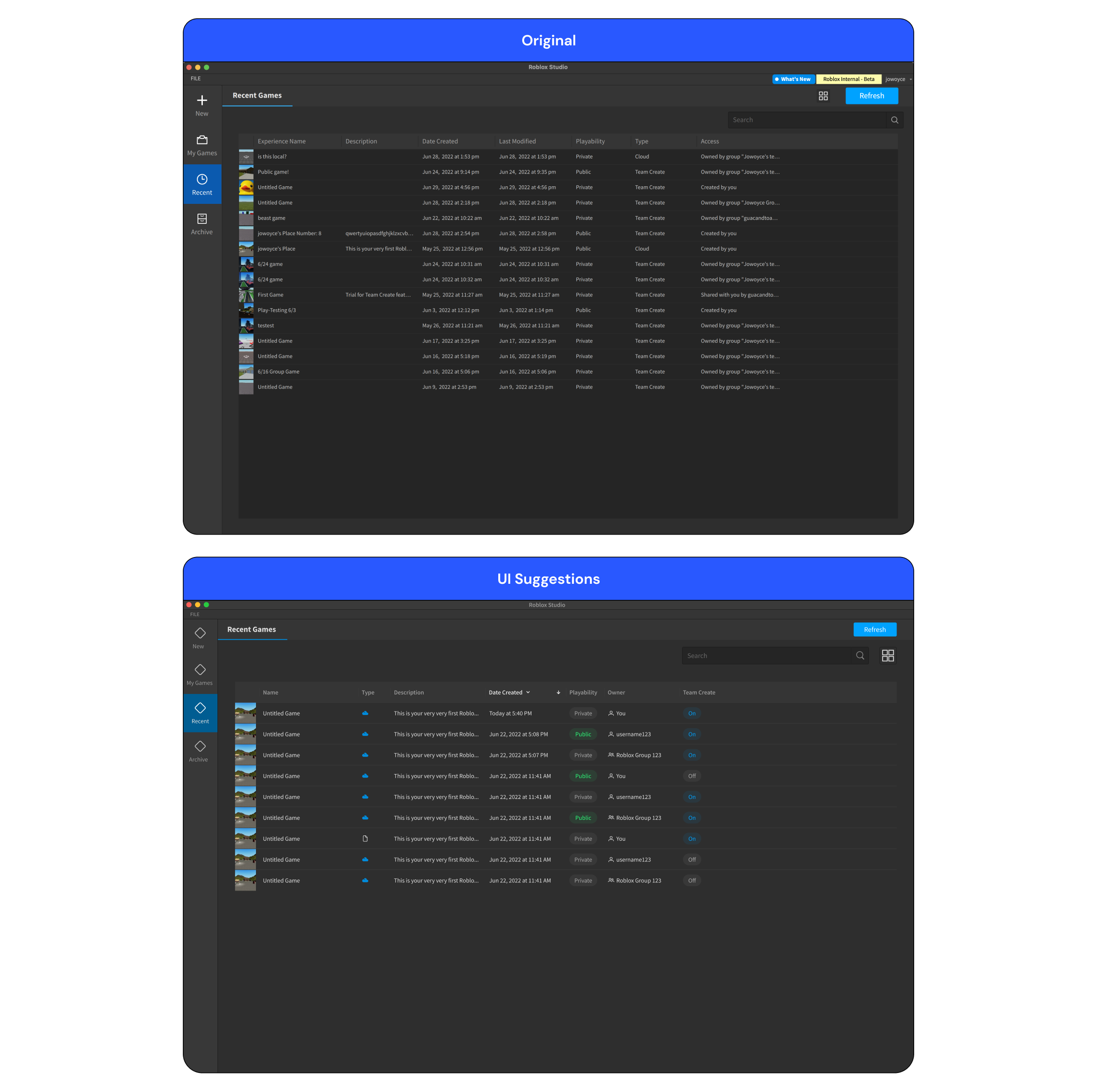Click the down-arrow sort icon after Date Created
Image resolution: width=1097 pixels, height=1092 pixels.
pos(558,692)
